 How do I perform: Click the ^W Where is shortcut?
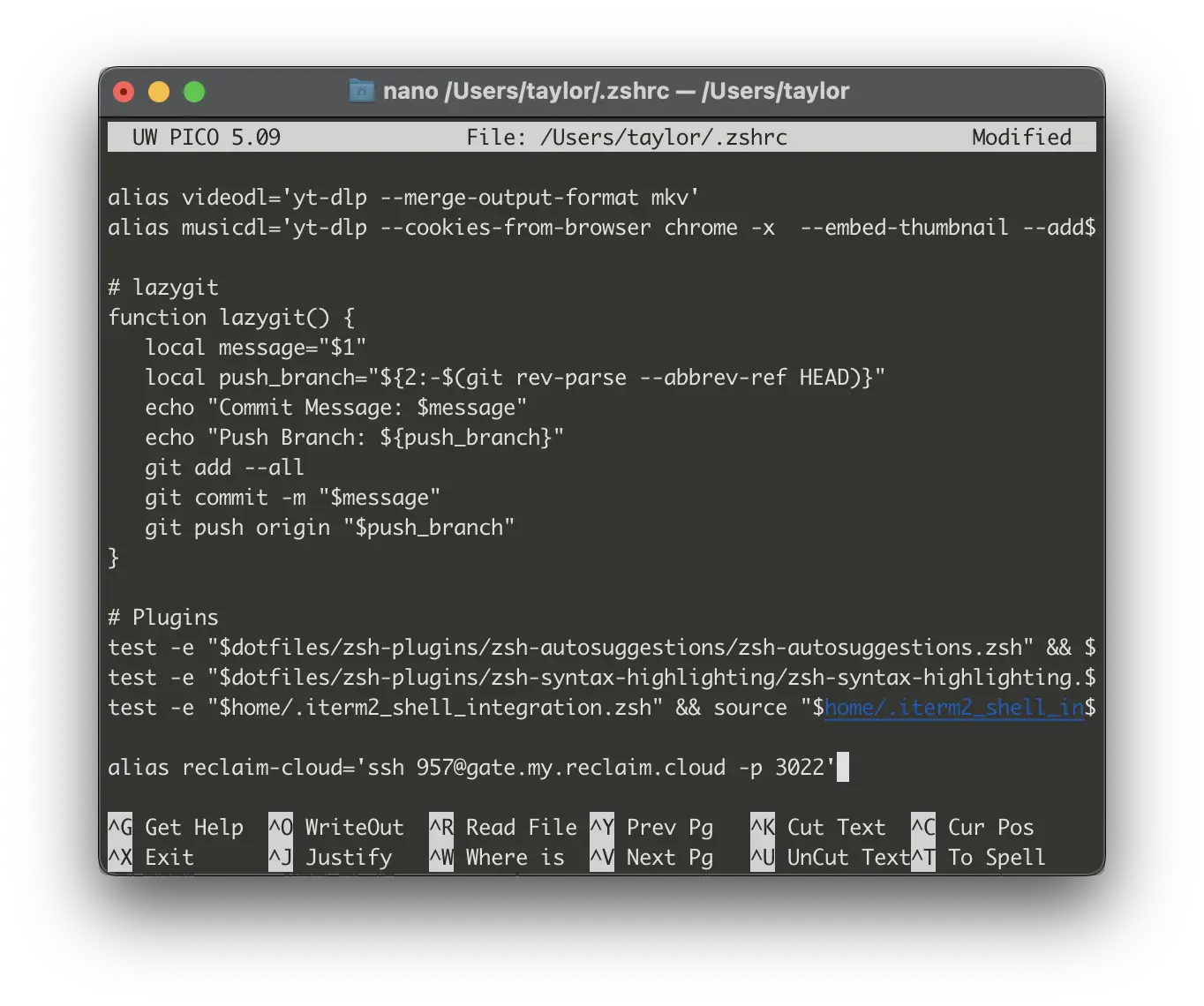pyautogui.click(x=497, y=857)
